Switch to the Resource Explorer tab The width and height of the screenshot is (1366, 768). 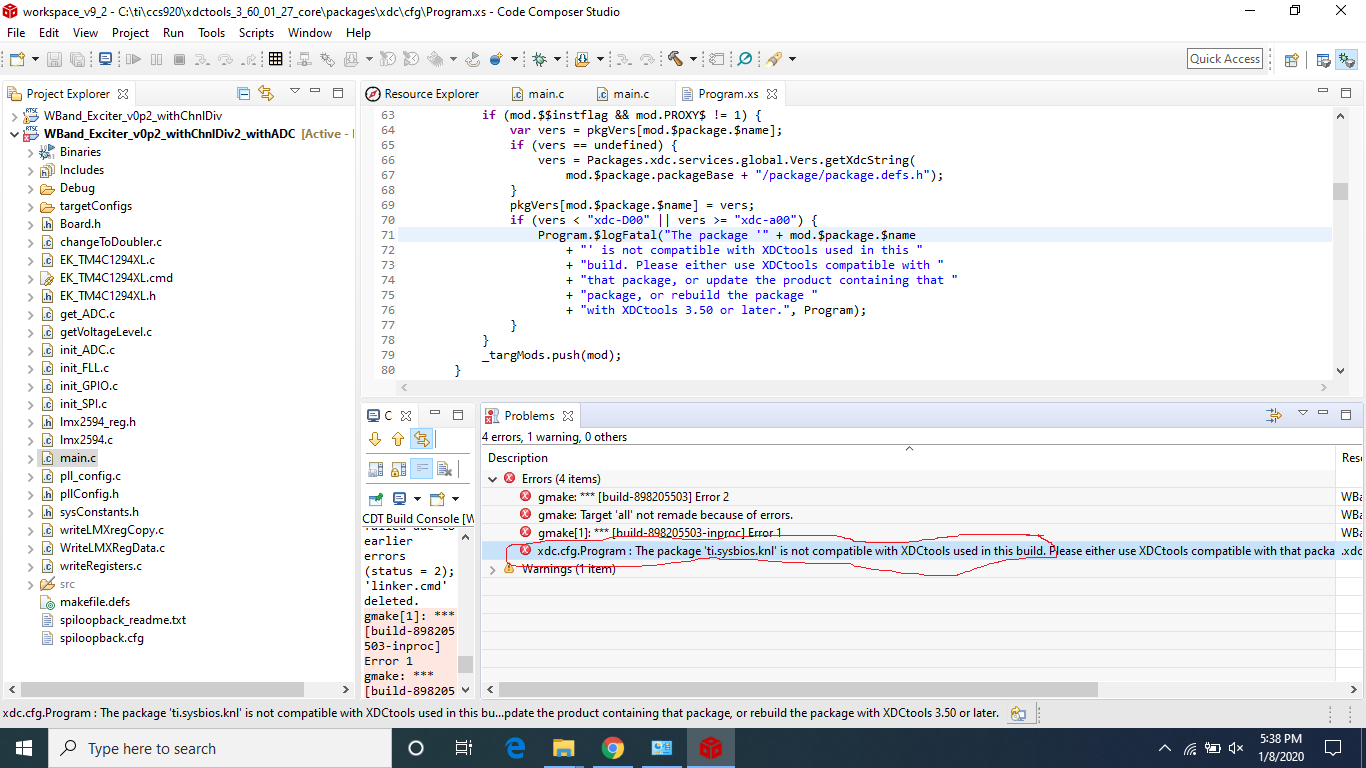(431, 94)
